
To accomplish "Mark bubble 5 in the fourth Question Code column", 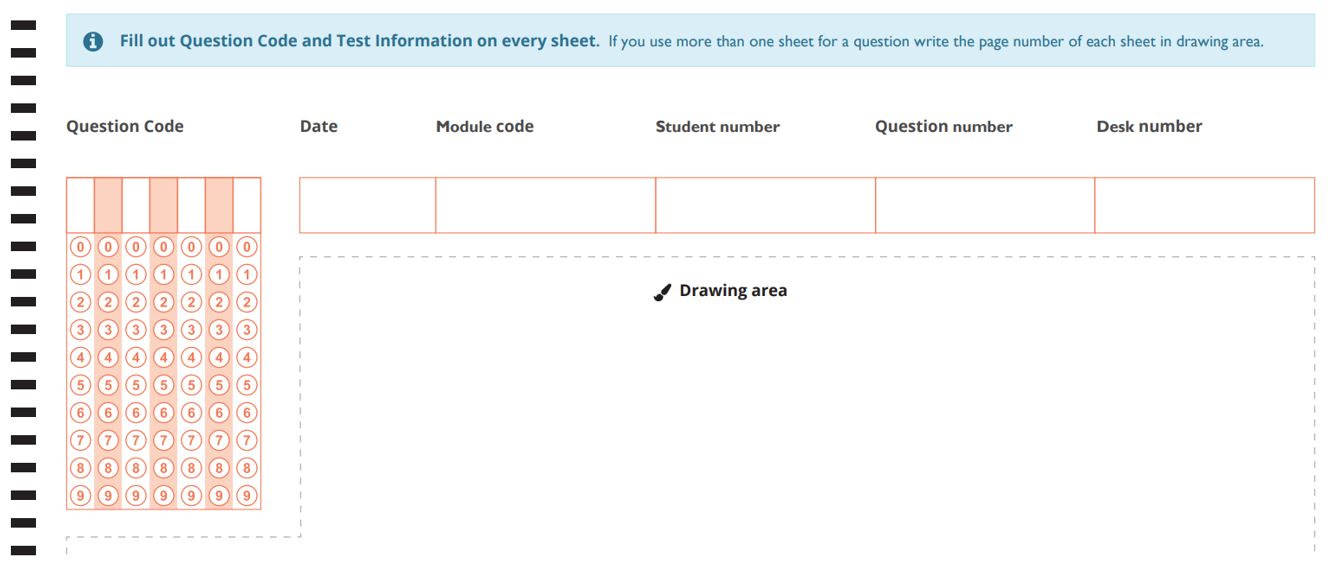I will tap(164, 384).
